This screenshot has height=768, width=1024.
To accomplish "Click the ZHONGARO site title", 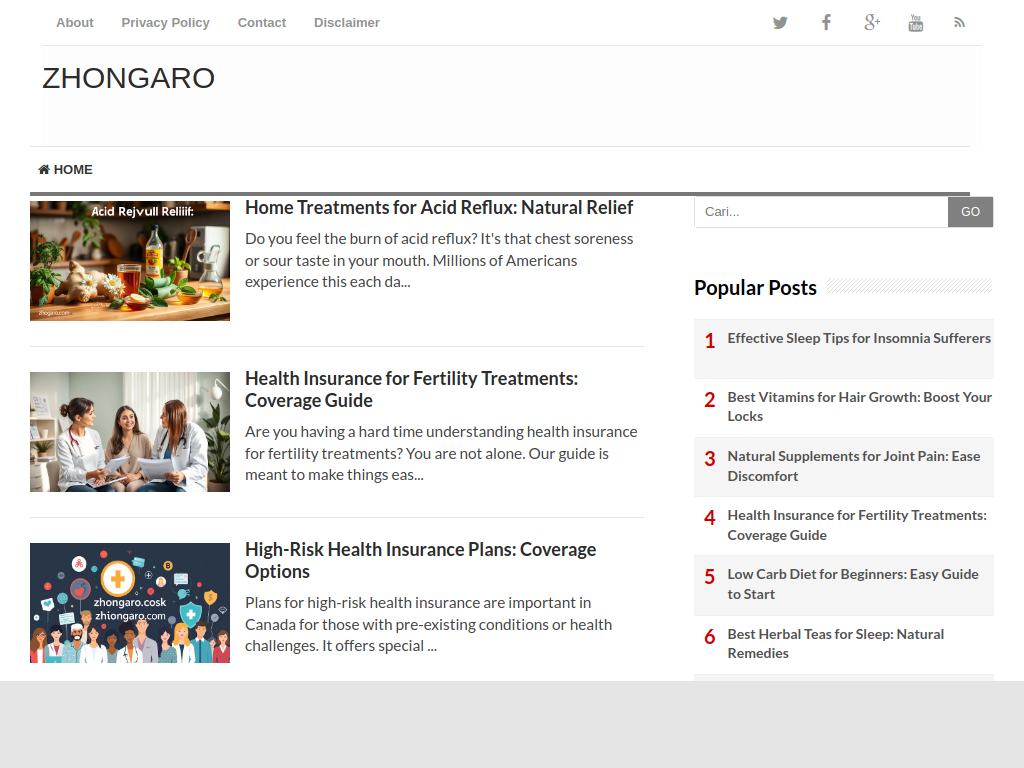I will [x=128, y=78].
